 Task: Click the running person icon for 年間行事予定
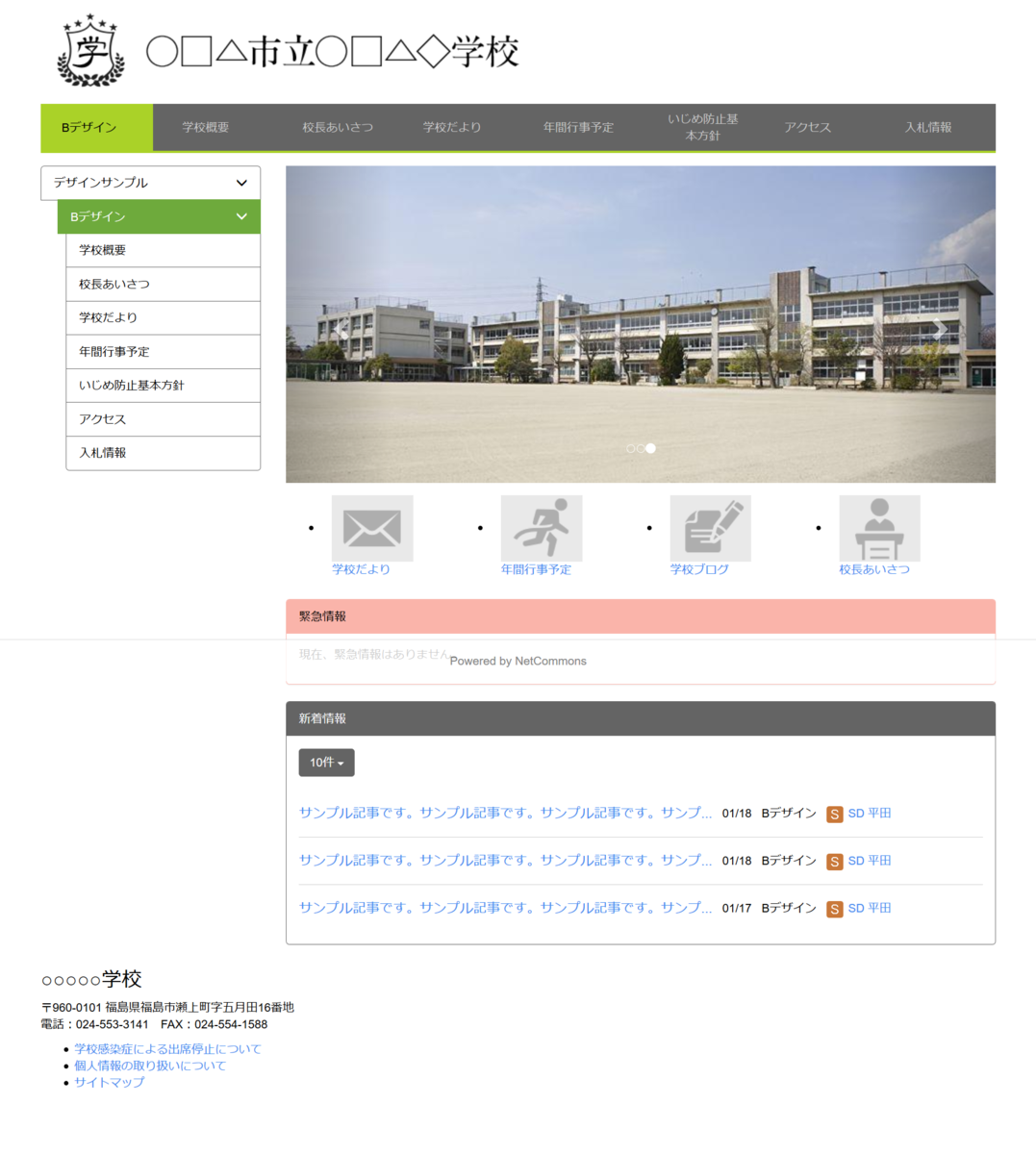click(542, 528)
